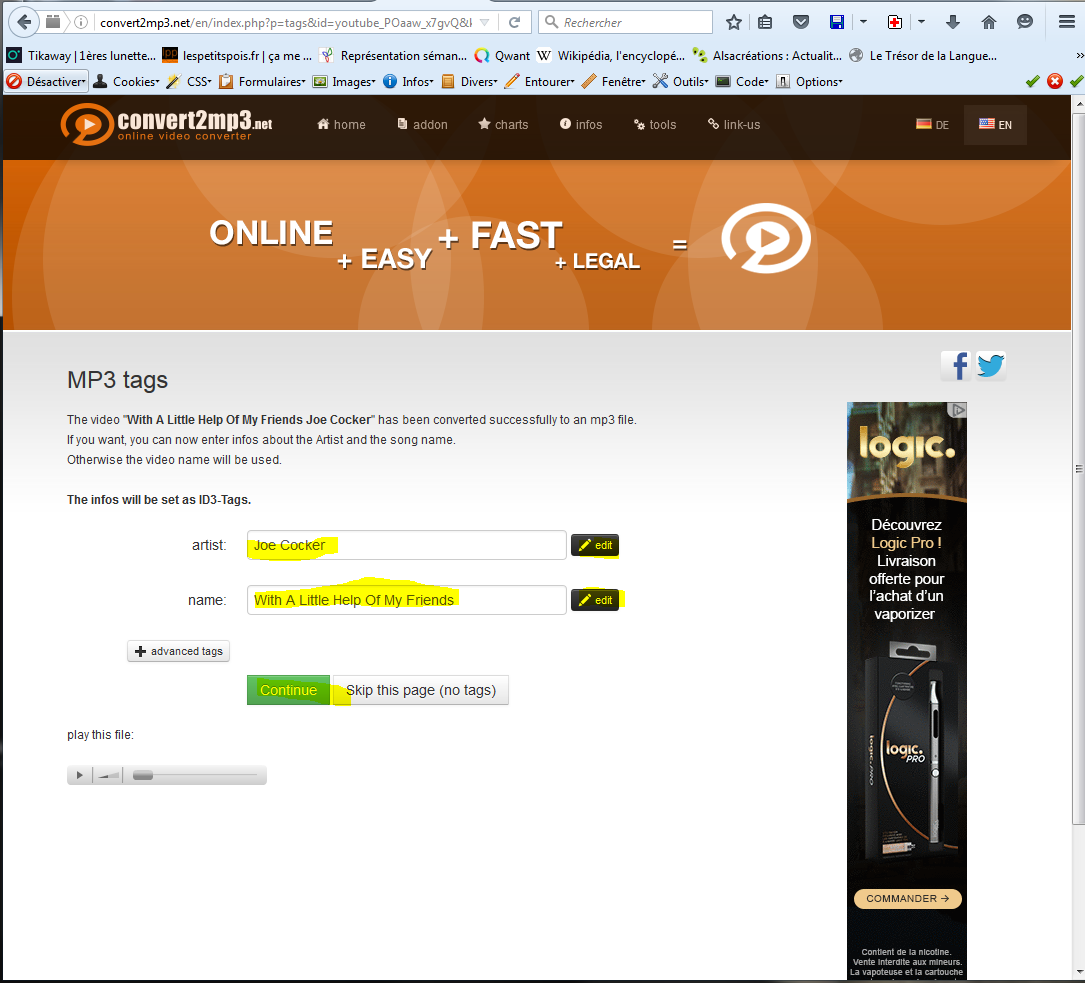Open the Formulaires dropdown menu
Image resolution: width=1085 pixels, height=983 pixels.
coord(262,81)
